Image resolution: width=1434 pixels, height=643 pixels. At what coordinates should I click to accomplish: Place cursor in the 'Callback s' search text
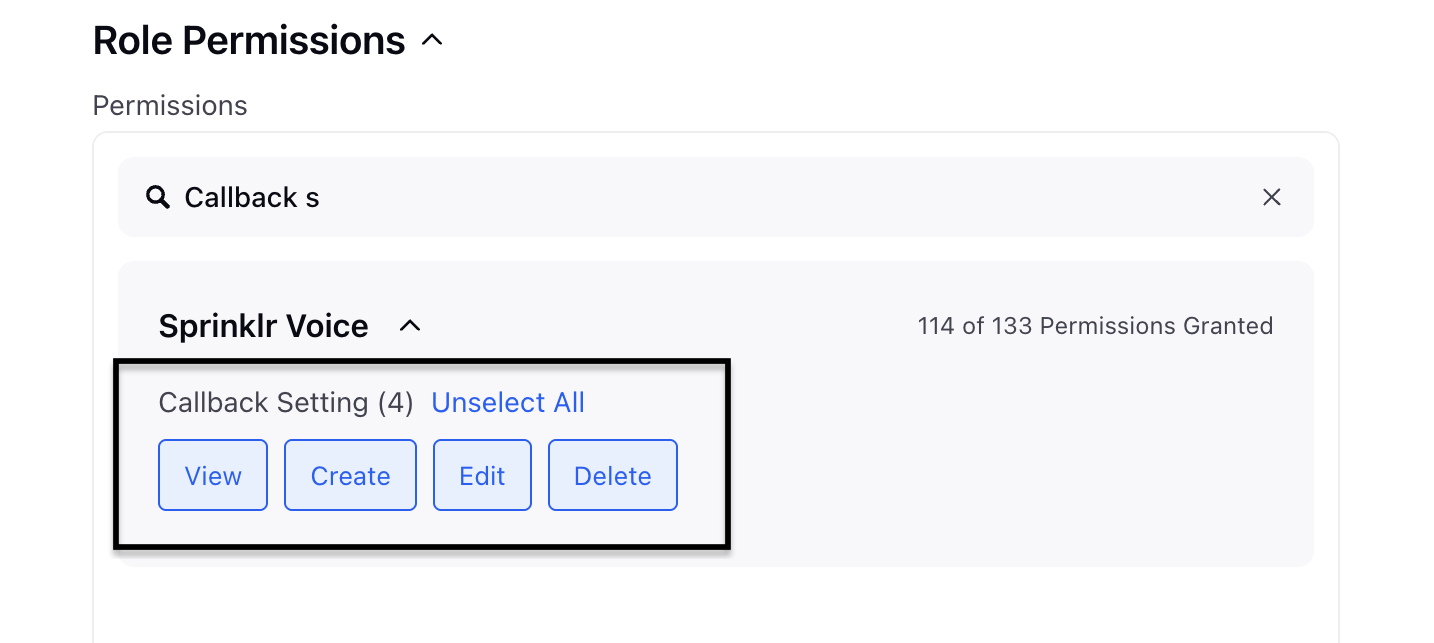[252, 197]
